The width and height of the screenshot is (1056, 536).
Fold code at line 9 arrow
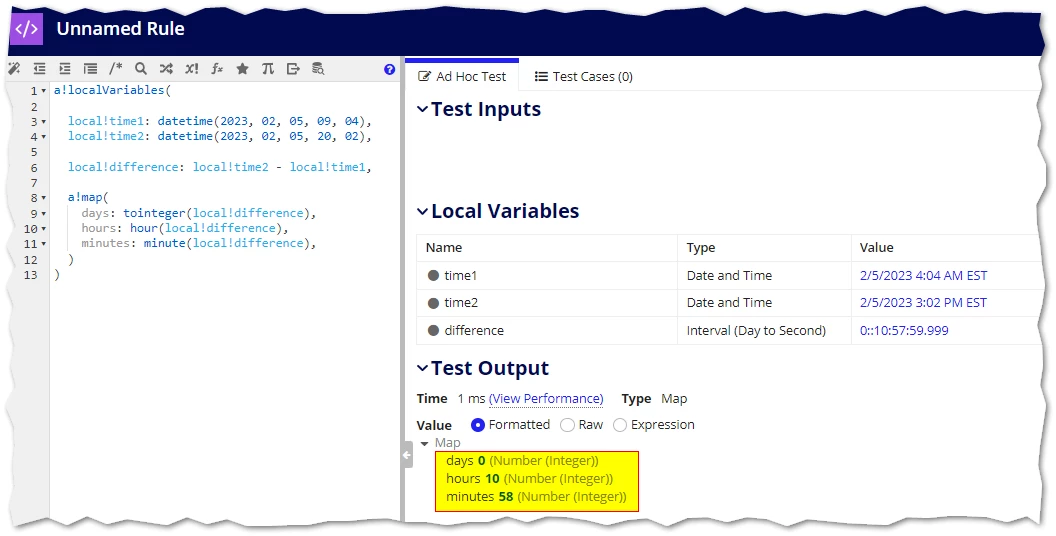point(44,214)
